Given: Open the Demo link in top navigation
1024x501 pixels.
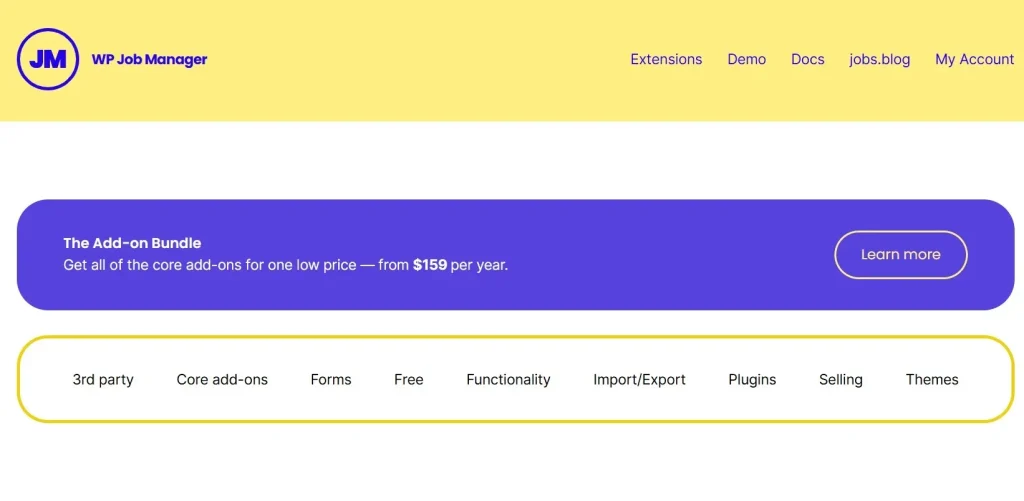Looking at the screenshot, I should 746,59.
